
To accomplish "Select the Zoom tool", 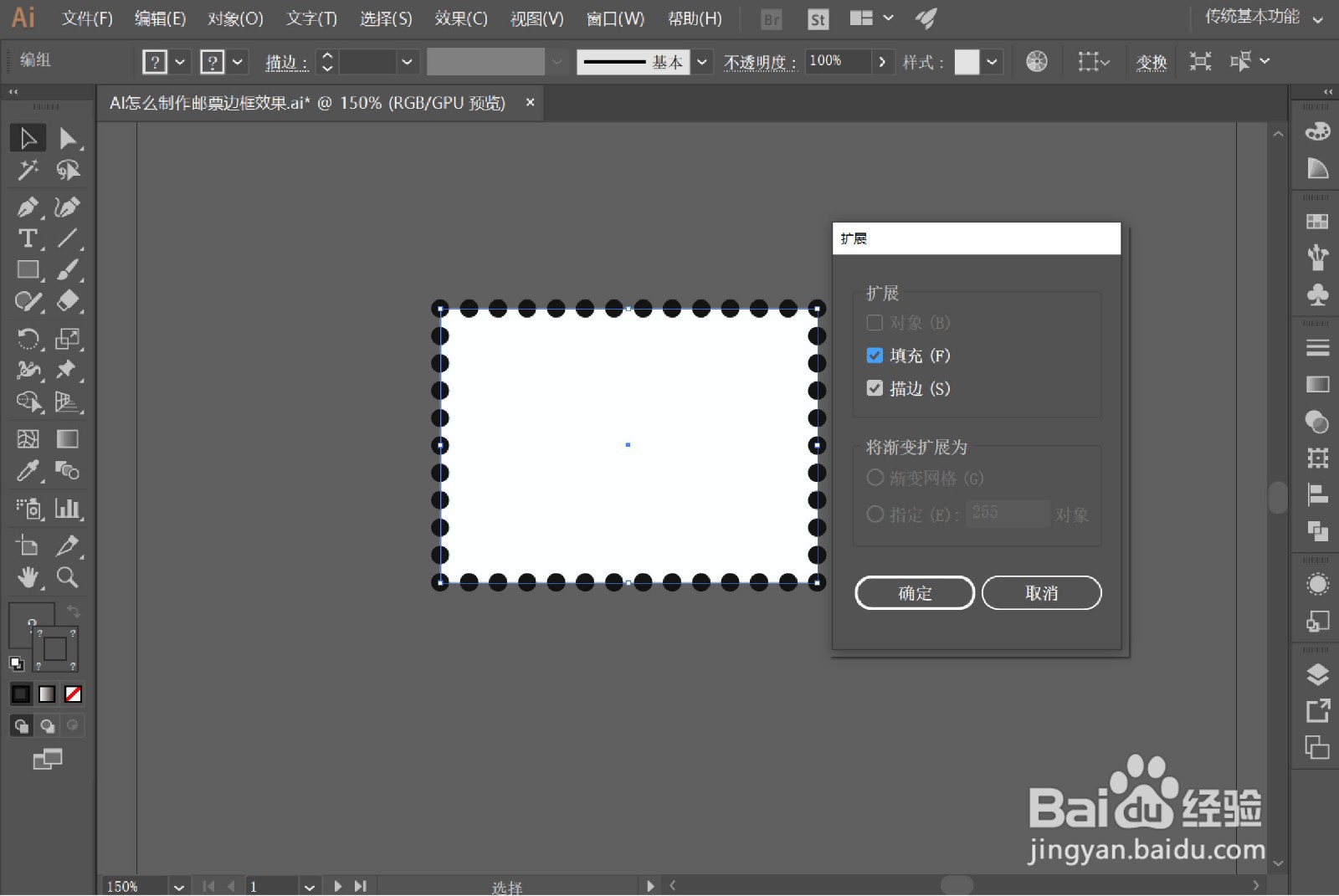I will (68, 577).
